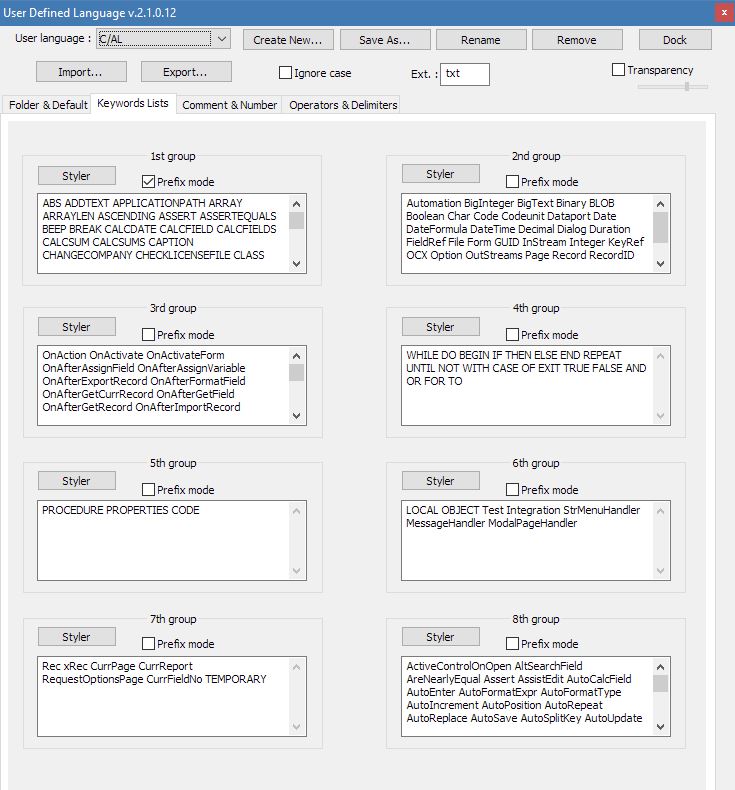Click the Export... button
Image resolution: width=735 pixels, height=790 pixels.
tap(185, 72)
